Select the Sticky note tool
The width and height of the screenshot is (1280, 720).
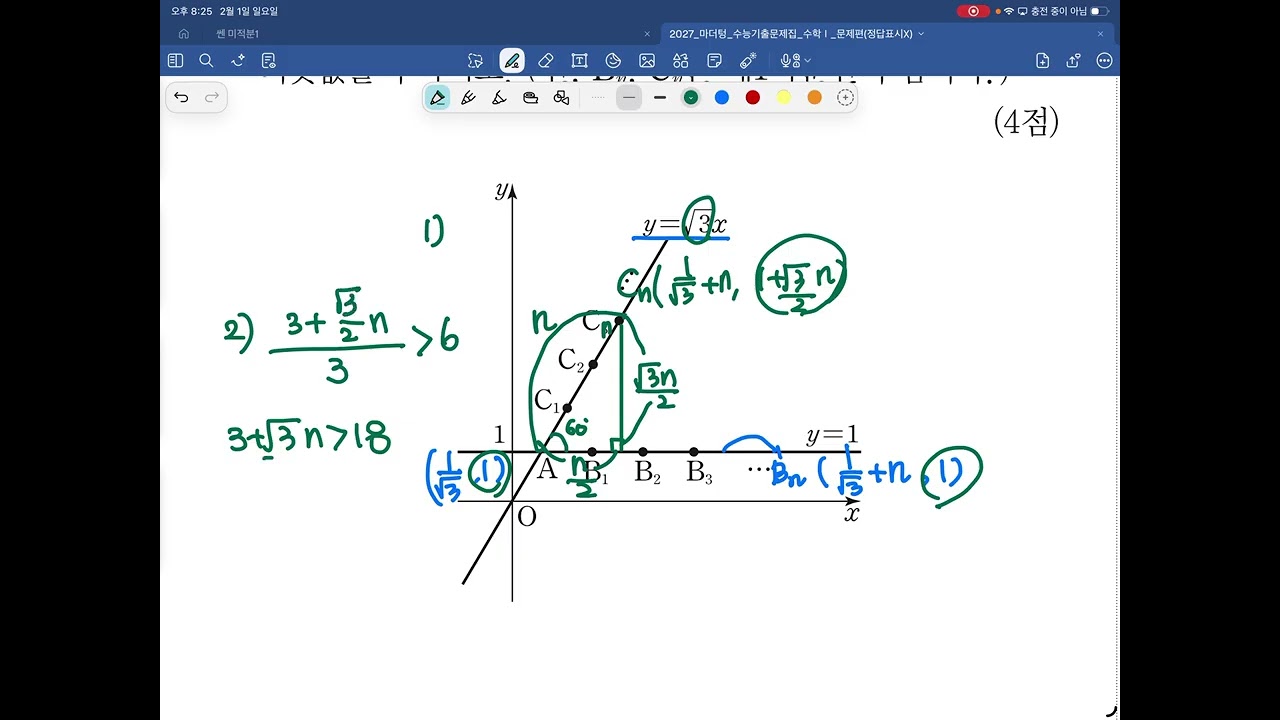click(x=714, y=60)
